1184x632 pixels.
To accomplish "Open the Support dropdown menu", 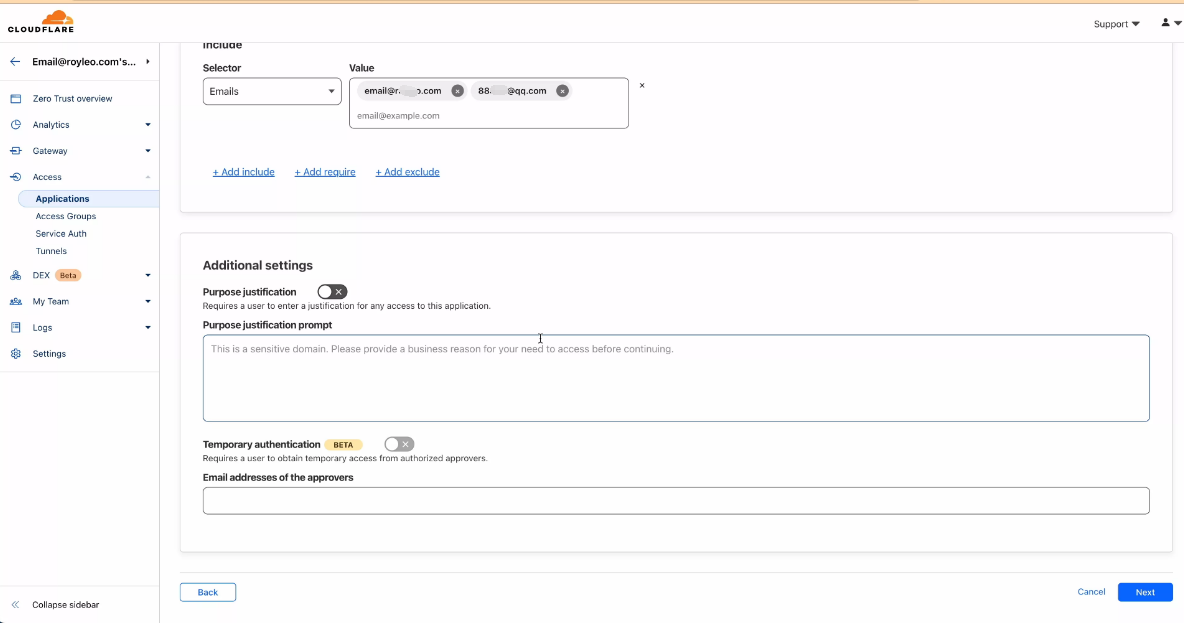I will pos(1116,24).
